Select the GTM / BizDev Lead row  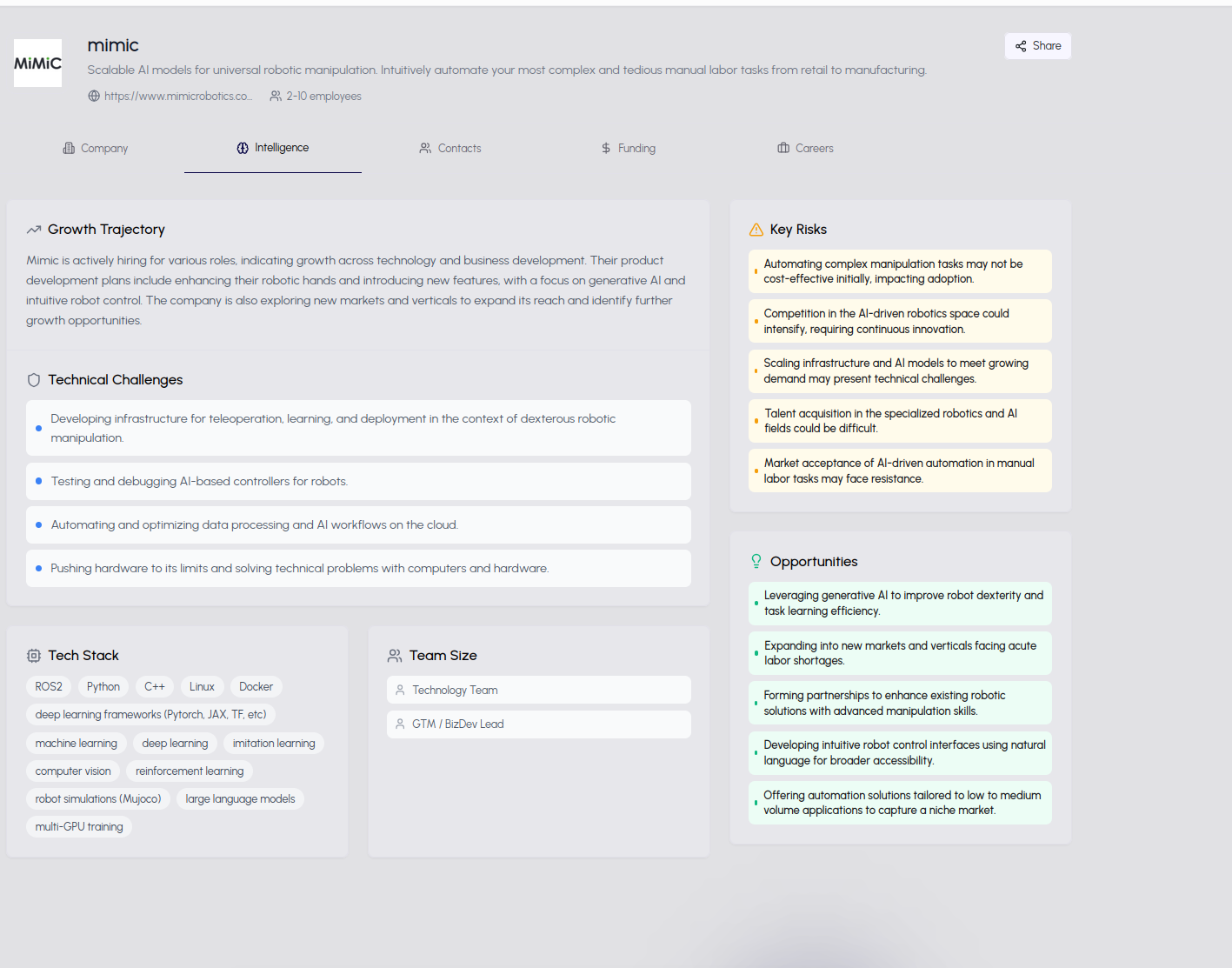tap(539, 724)
